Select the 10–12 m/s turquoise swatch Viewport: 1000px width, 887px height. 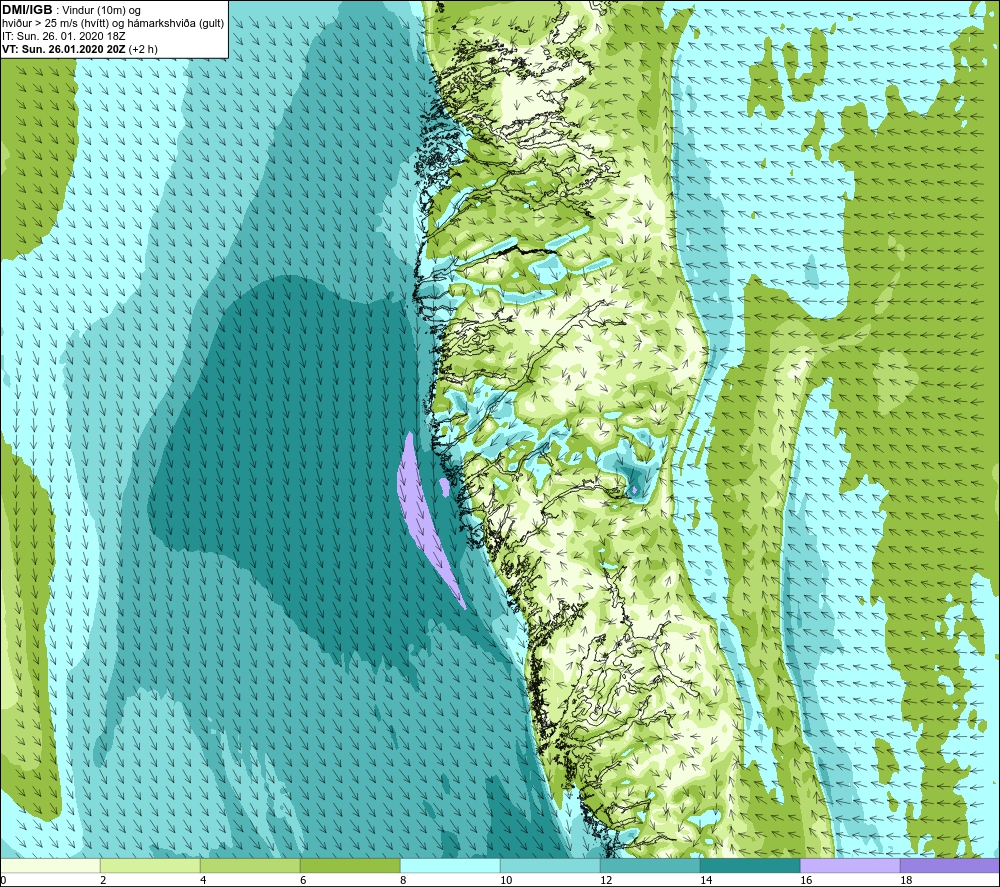coord(550,865)
